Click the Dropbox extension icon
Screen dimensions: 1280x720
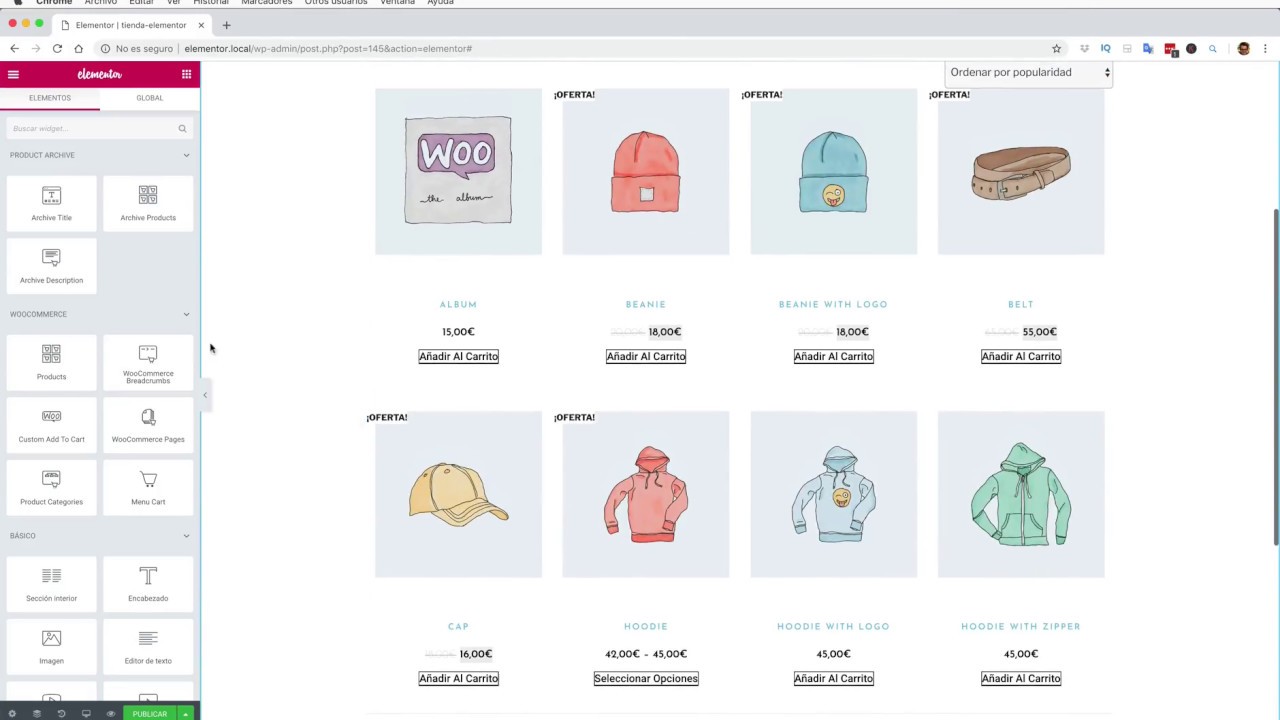click(1084, 48)
